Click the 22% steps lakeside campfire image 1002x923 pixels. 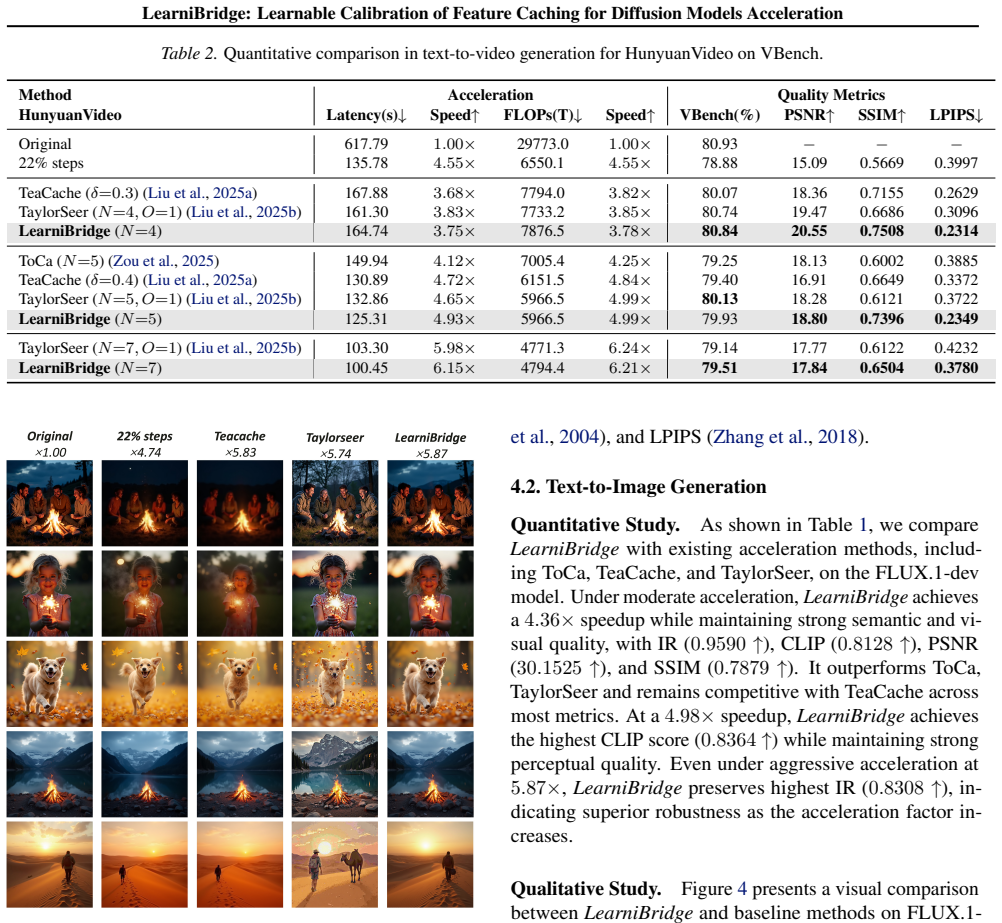tap(145, 775)
